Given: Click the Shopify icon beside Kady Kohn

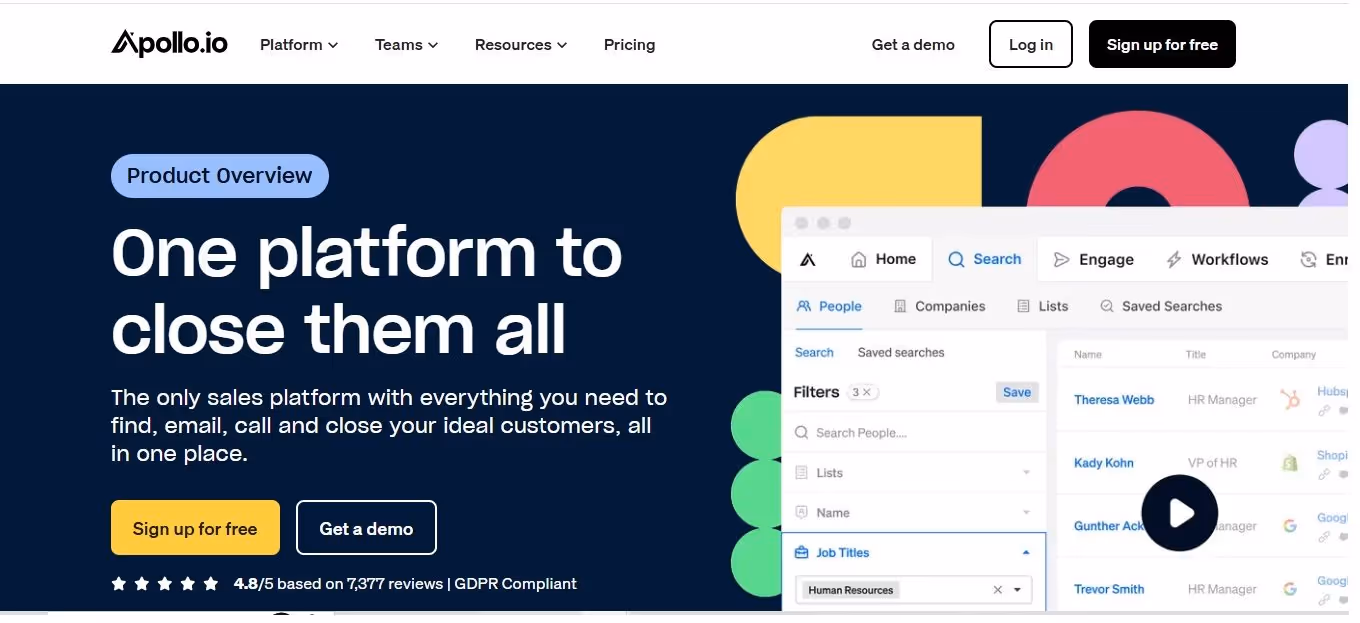Looking at the screenshot, I should (x=1290, y=461).
